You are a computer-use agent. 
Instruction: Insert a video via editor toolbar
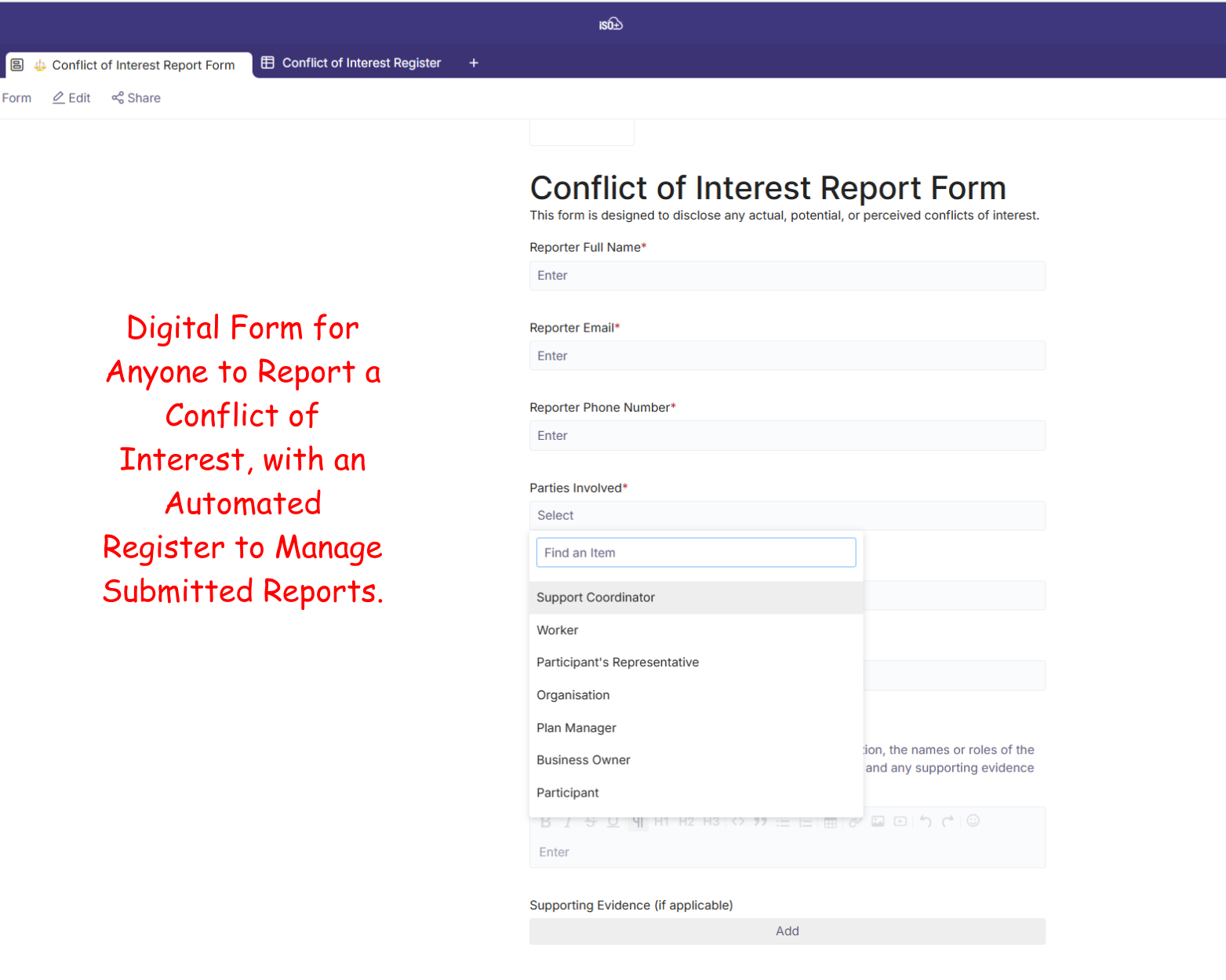pyautogui.click(x=900, y=821)
